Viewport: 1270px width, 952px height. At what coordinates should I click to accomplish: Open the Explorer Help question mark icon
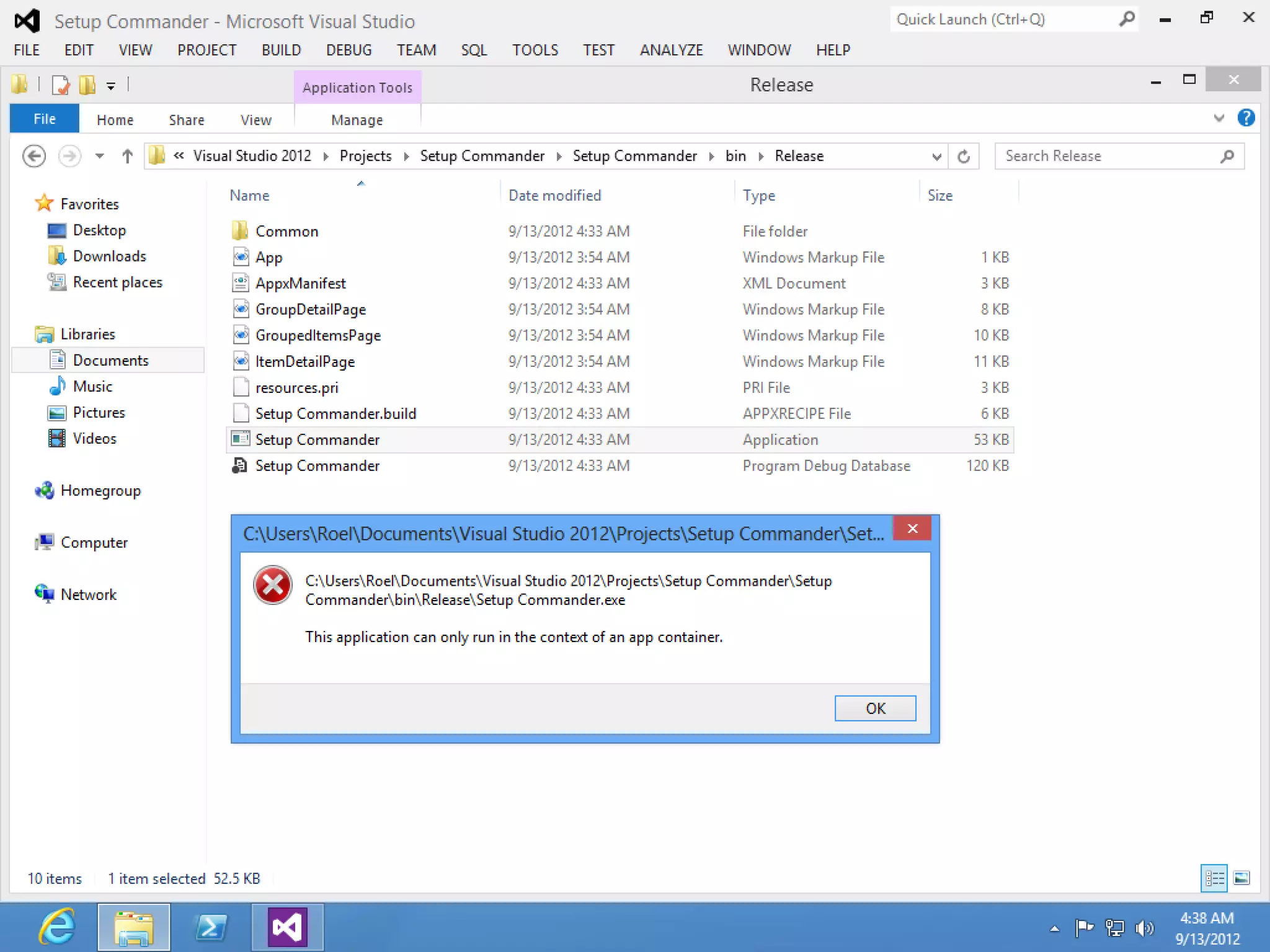coord(1246,118)
